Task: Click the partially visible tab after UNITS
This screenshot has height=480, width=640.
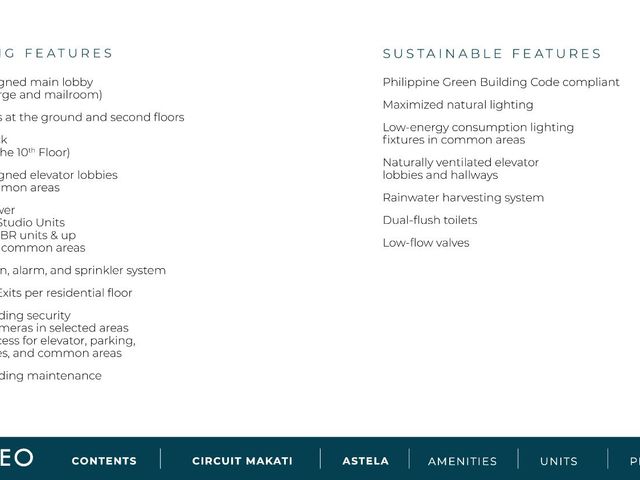Action: pyautogui.click(x=635, y=461)
